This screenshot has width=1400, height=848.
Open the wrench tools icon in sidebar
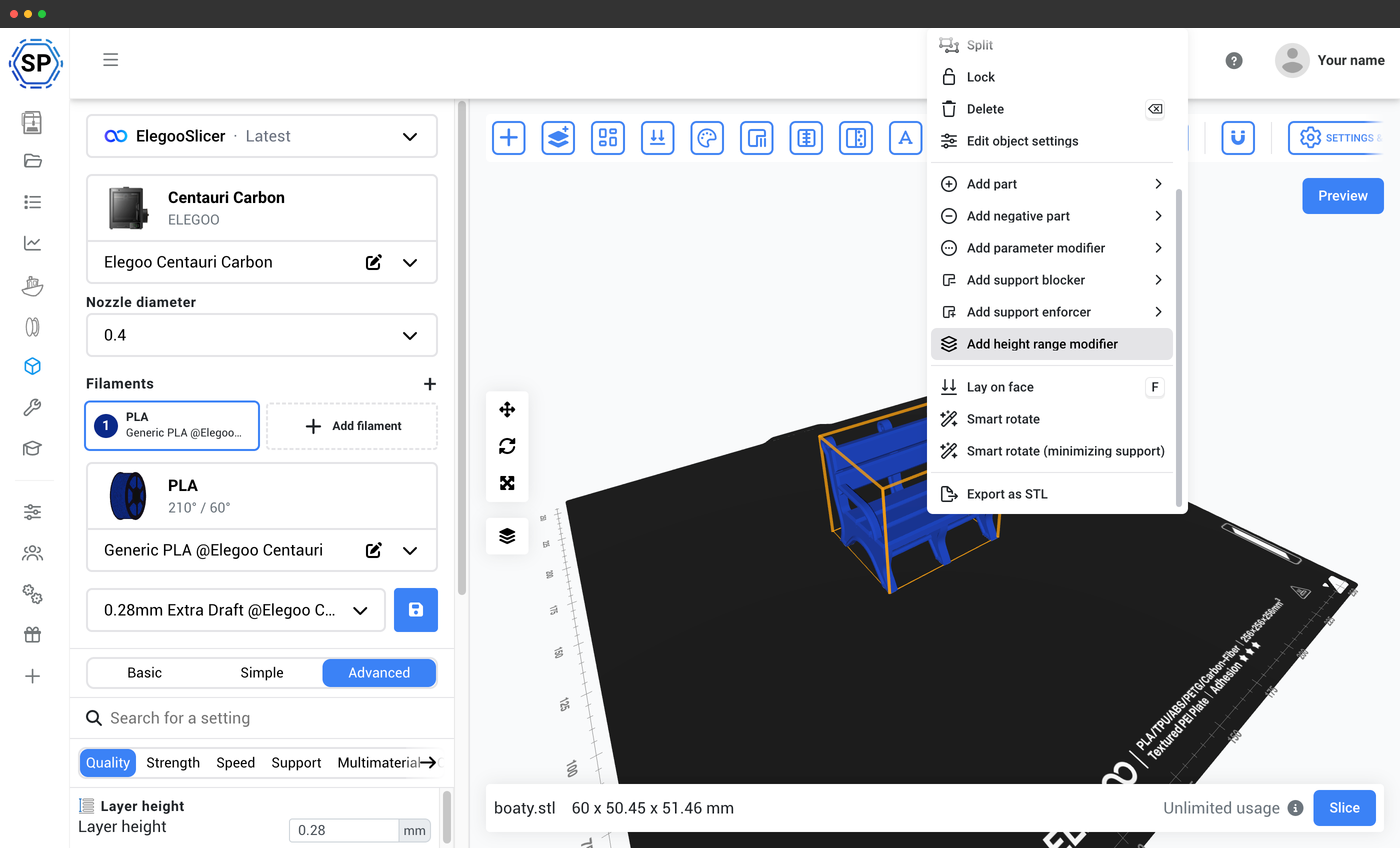[x=32, y=408]
